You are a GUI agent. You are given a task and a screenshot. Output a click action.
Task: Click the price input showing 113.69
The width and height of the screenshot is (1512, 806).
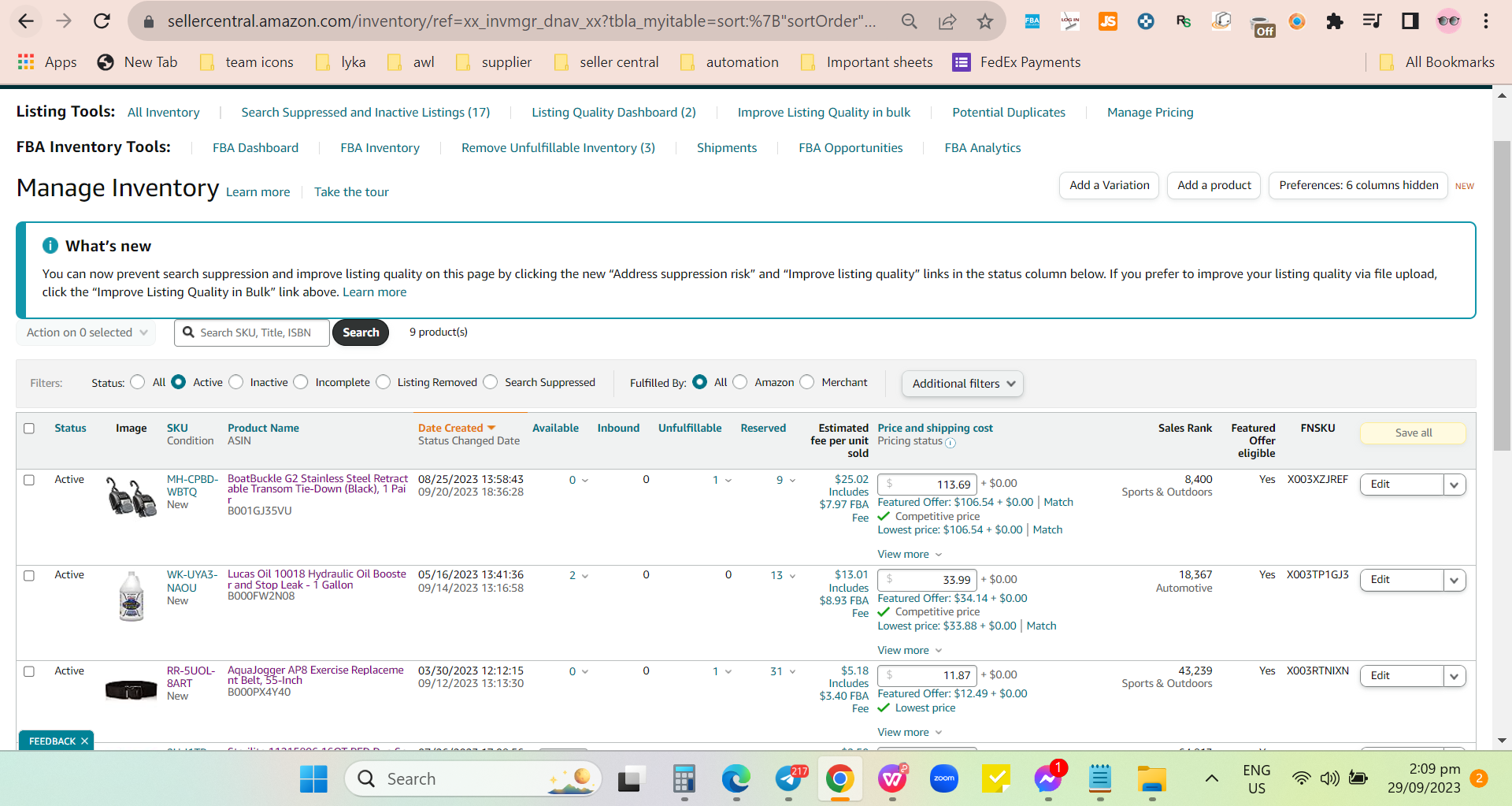pos(927,485)
